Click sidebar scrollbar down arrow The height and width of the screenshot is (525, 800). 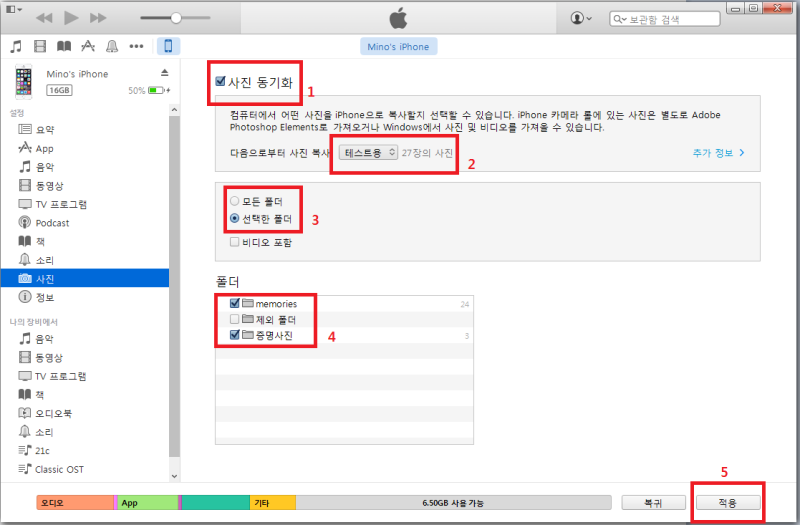pyautogui.click(x=174, y=476)
